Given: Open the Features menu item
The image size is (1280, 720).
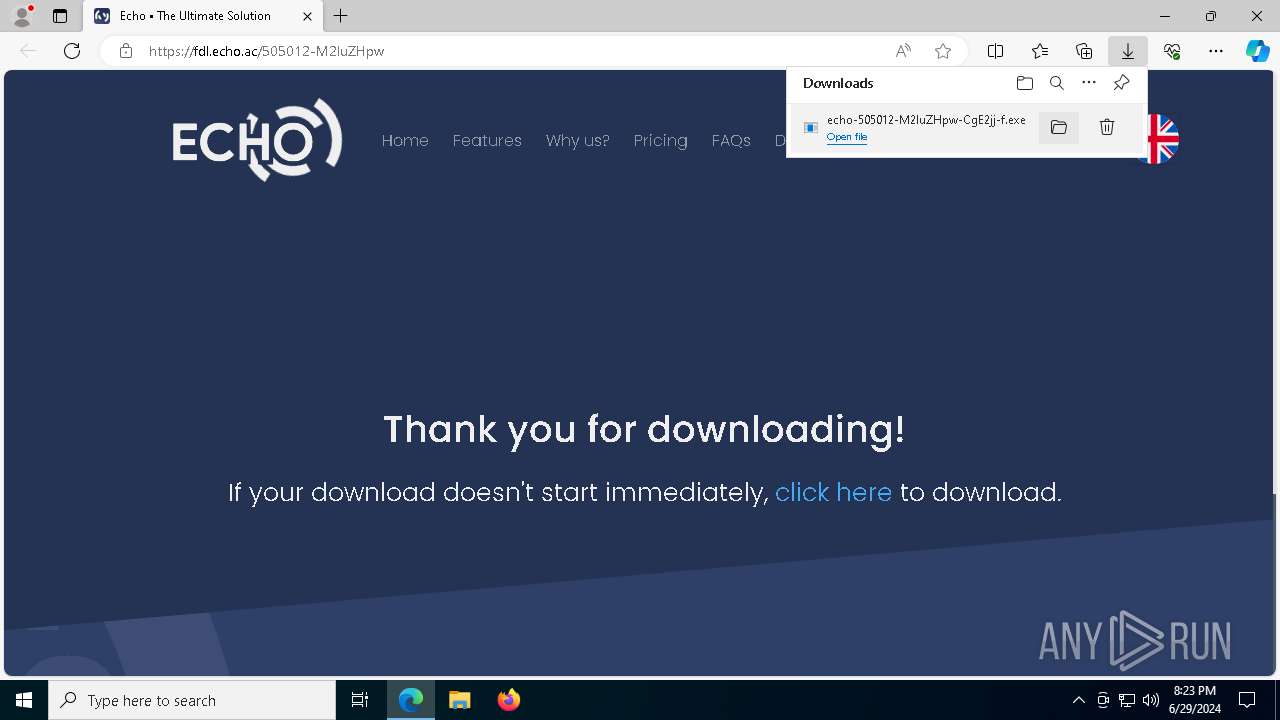Looking at the screenshot, I should 487,141.
